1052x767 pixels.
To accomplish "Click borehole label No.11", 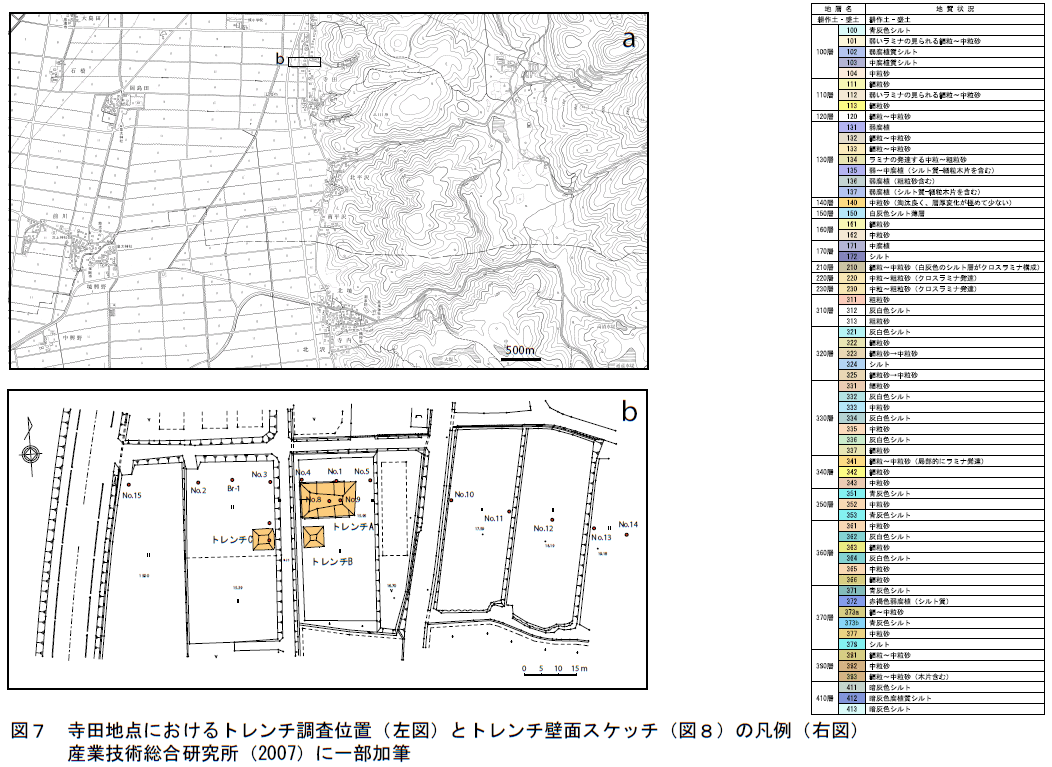I will pos(493,518).
